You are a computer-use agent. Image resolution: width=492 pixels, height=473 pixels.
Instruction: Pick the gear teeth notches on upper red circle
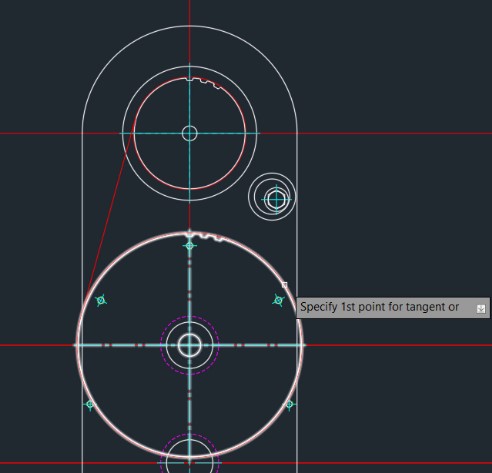[x=203, y=82]
